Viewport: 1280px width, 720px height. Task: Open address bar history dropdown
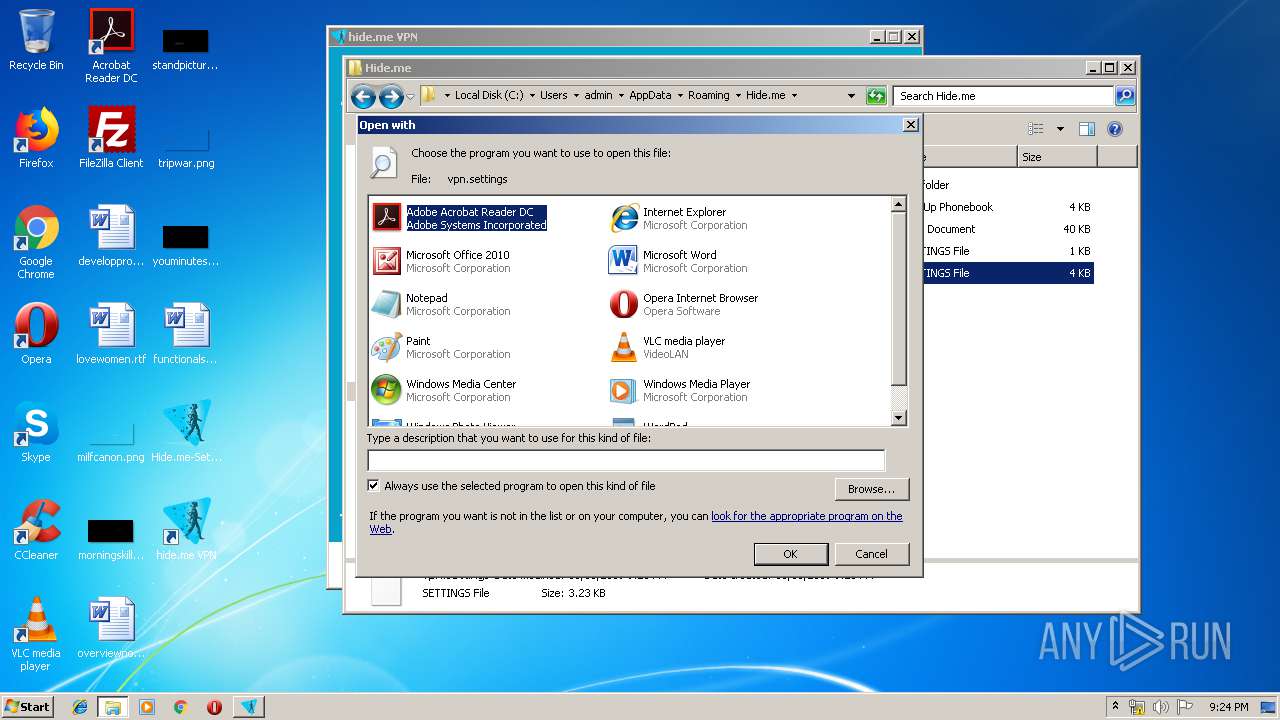[x=851, y=96]
